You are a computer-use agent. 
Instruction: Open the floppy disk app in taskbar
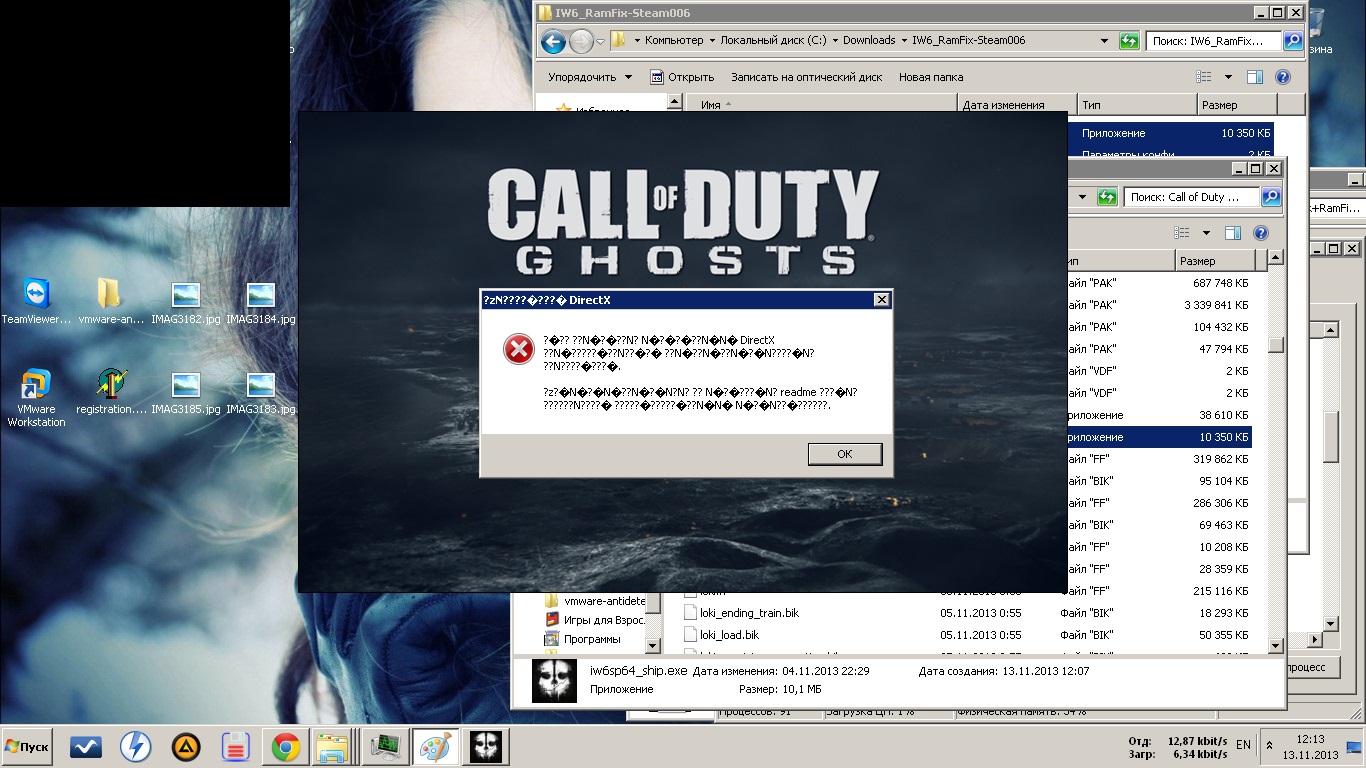(x=235, y=747)
